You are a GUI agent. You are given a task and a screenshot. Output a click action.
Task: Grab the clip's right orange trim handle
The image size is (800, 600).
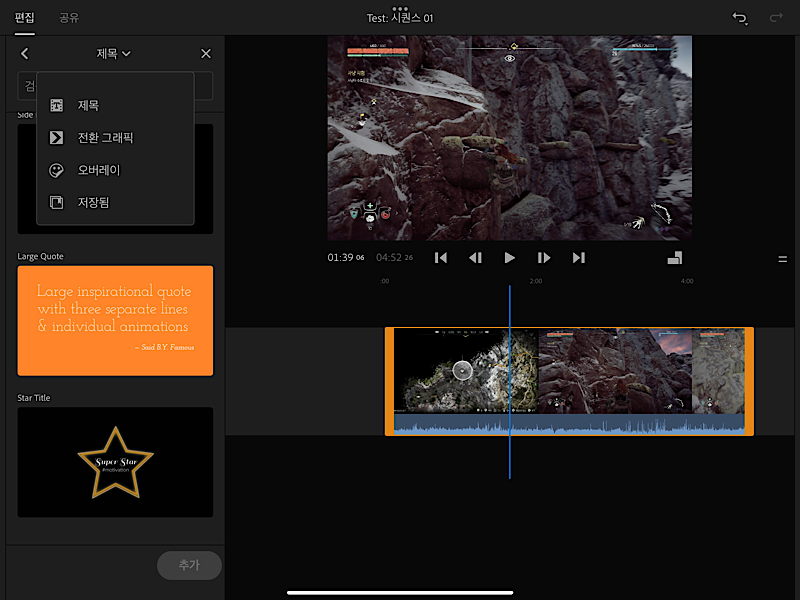pos(749,381)
